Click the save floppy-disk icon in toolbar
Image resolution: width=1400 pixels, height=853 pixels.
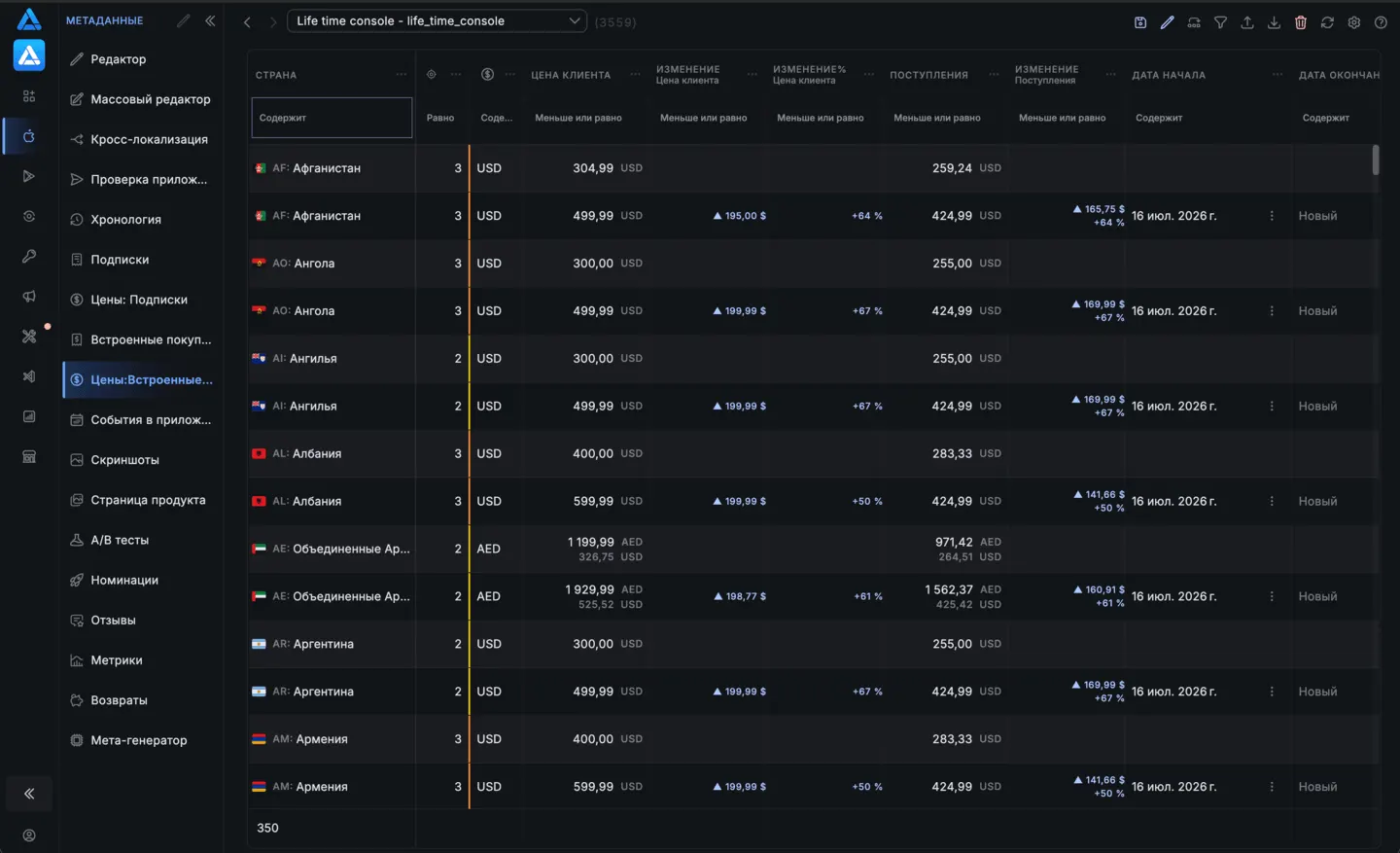pyautogui.click(x=1140, y=22)
